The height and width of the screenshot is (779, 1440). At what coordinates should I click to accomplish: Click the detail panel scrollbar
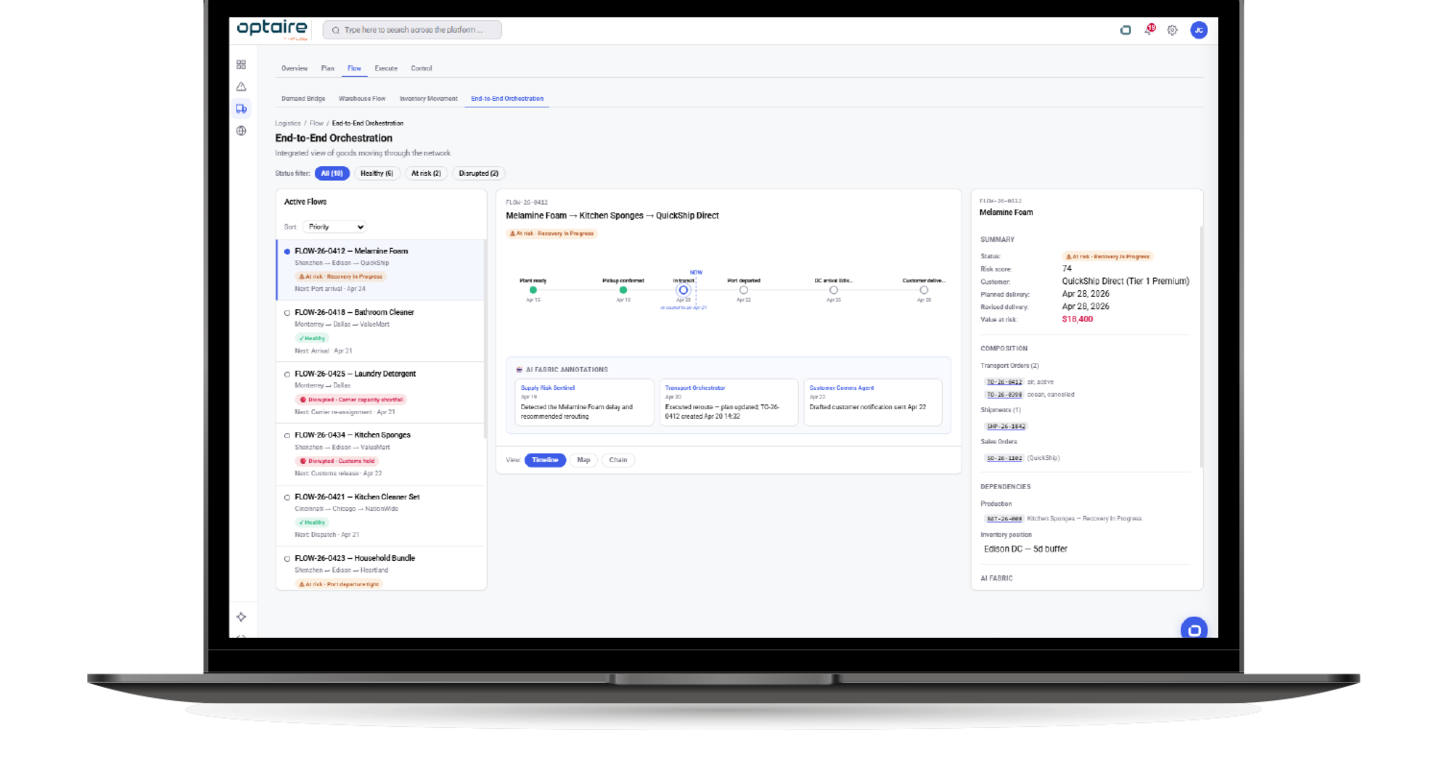[x=1201, y=348]
